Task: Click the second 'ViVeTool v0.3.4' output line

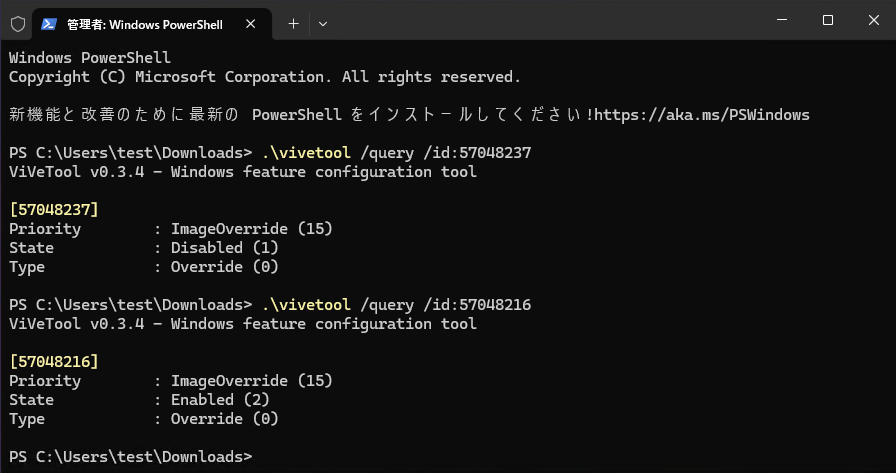Action: 243,324
